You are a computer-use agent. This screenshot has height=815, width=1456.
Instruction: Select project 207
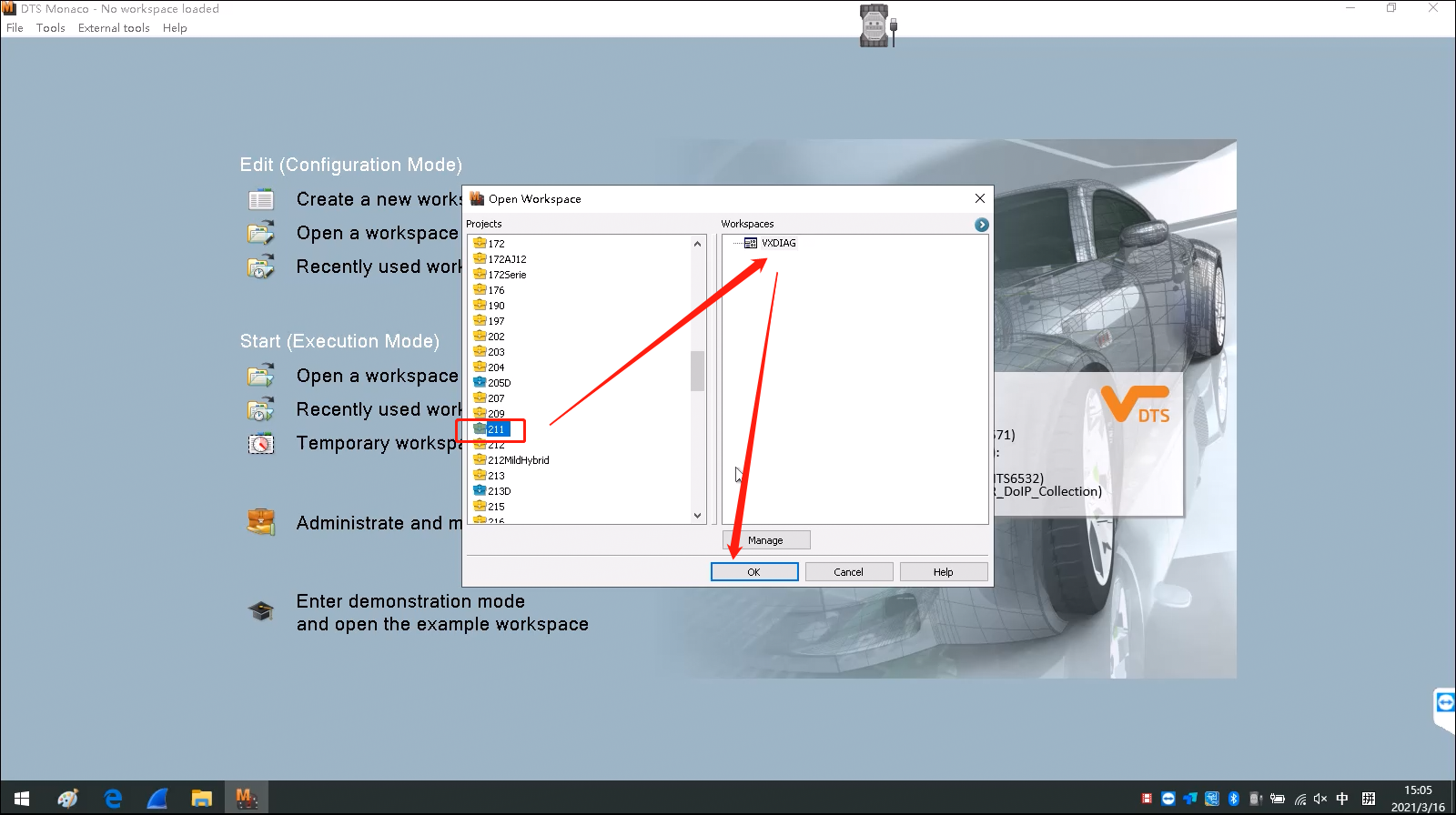tap(489, 398)
